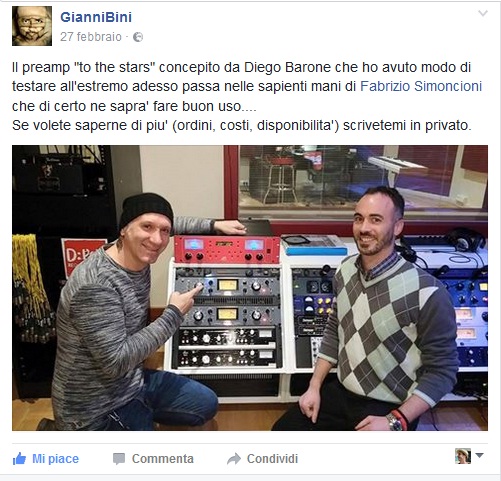Click the Commenta speech bubble icon
501x481 pixels.
(119, 459)
